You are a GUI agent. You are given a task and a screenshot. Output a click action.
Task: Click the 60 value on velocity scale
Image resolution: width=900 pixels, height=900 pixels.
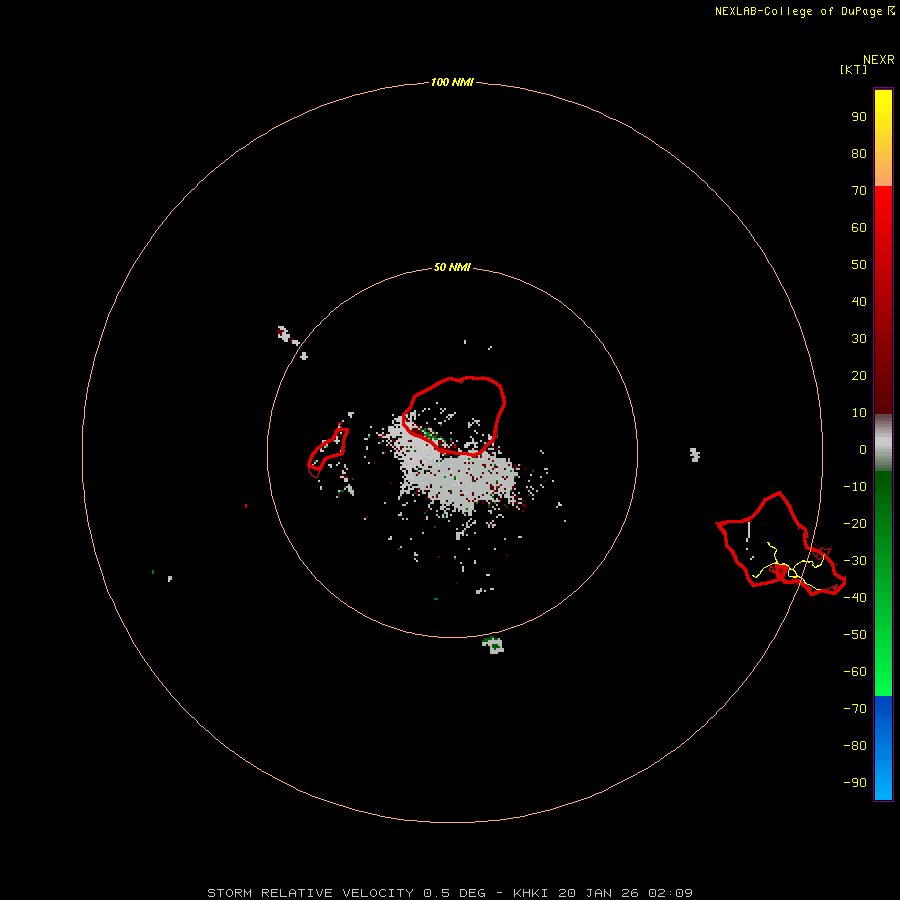[x=859, y=228]
